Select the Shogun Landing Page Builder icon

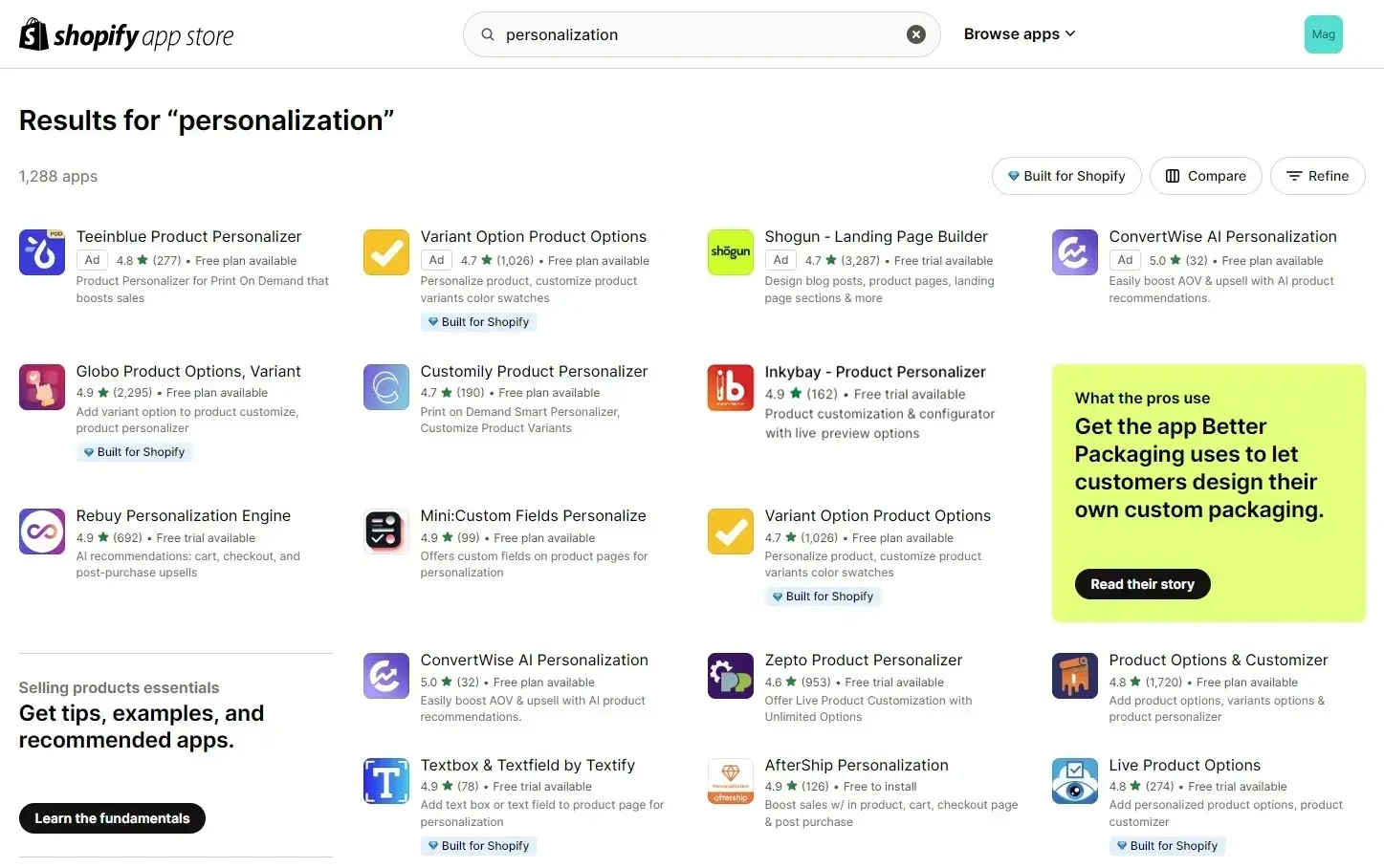[730, 251]
